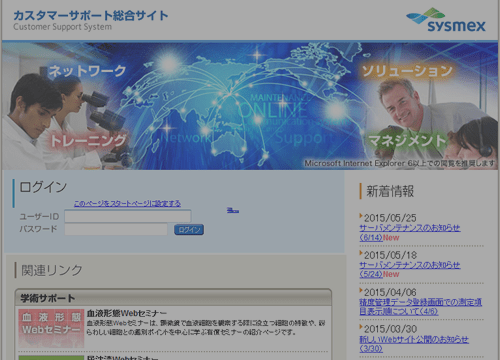Open the 2015/03/30 new website notice
The image size is (500, 360).
click(414, 344)
